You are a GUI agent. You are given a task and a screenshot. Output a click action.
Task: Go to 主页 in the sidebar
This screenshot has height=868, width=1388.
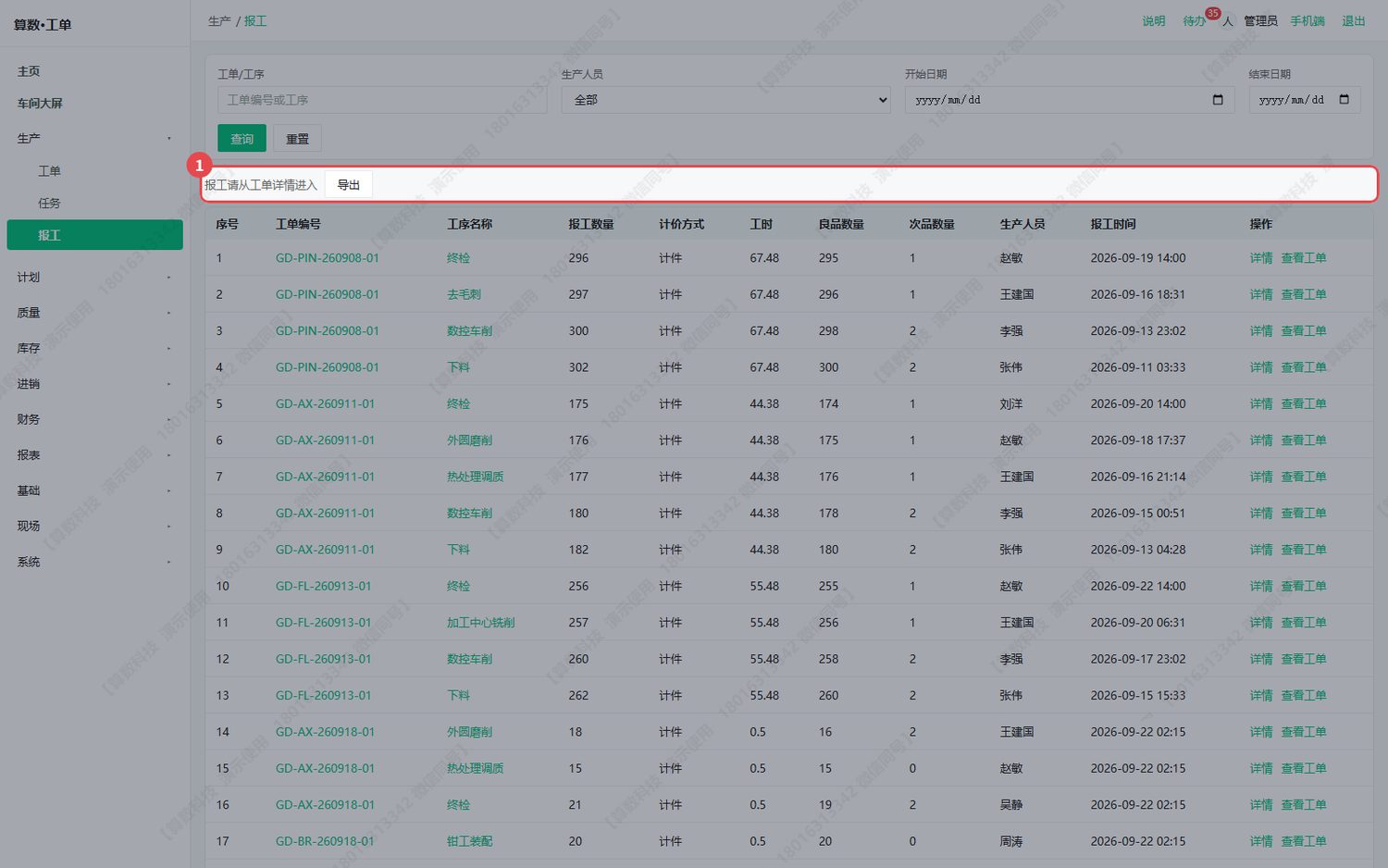pyautogui.click(x=29, y=71)
